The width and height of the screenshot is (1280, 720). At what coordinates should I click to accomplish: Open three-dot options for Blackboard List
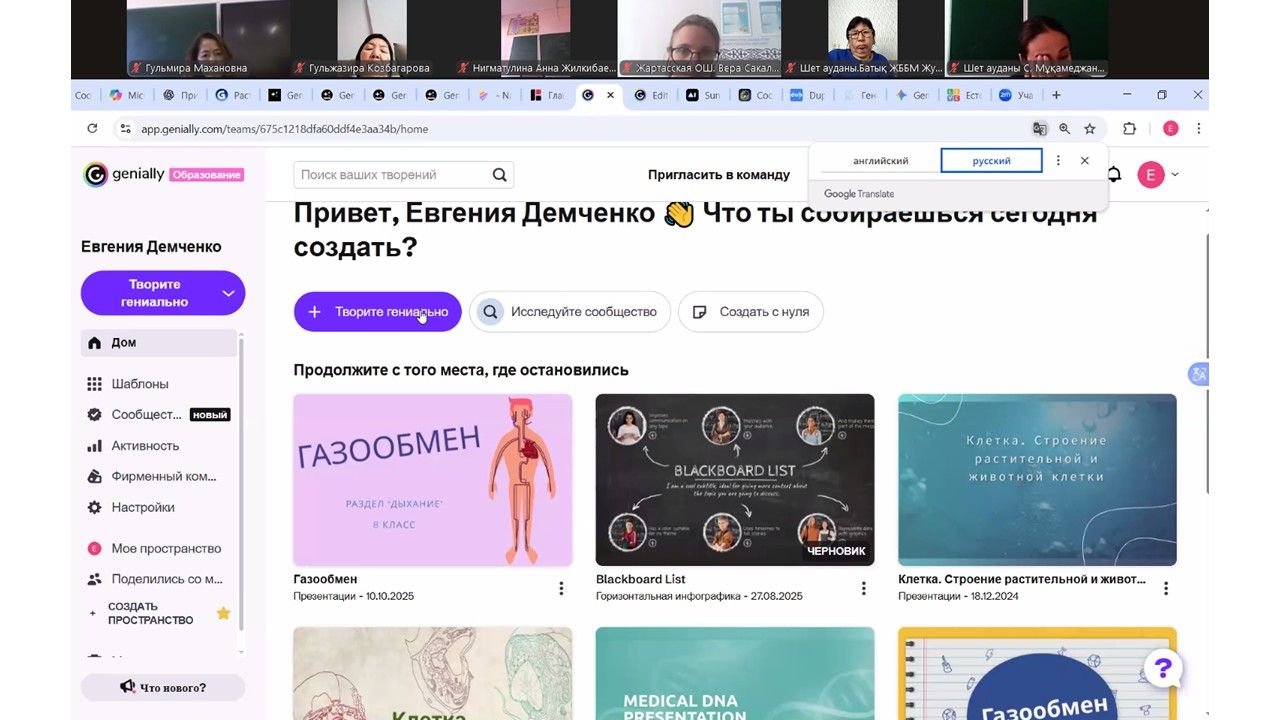(x=864, y=588)
